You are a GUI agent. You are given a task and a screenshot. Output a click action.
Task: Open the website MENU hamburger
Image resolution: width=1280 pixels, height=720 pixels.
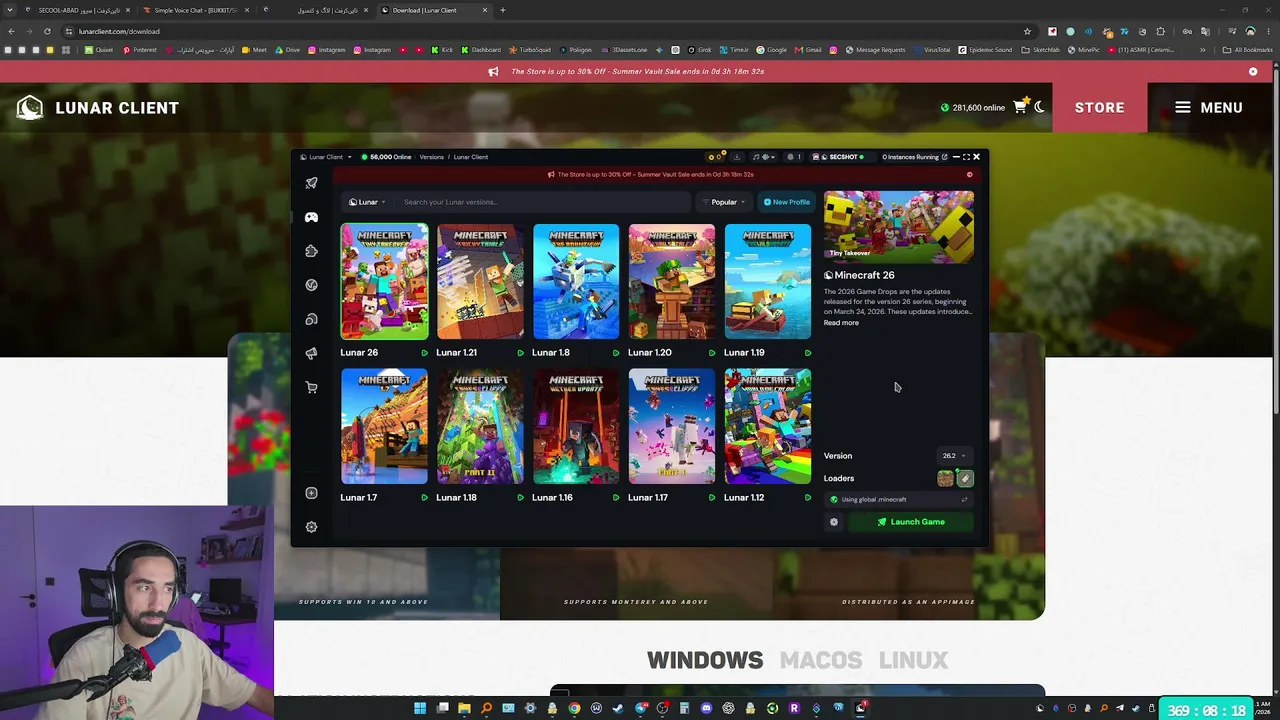pos(1208,107)
